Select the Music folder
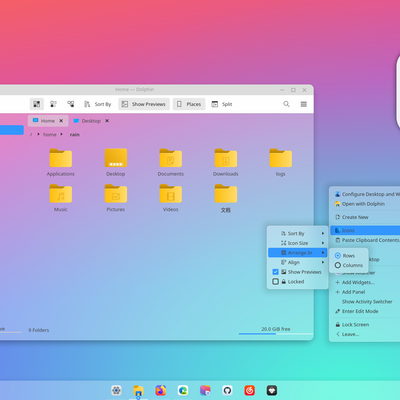 click(x=61, y=198)
